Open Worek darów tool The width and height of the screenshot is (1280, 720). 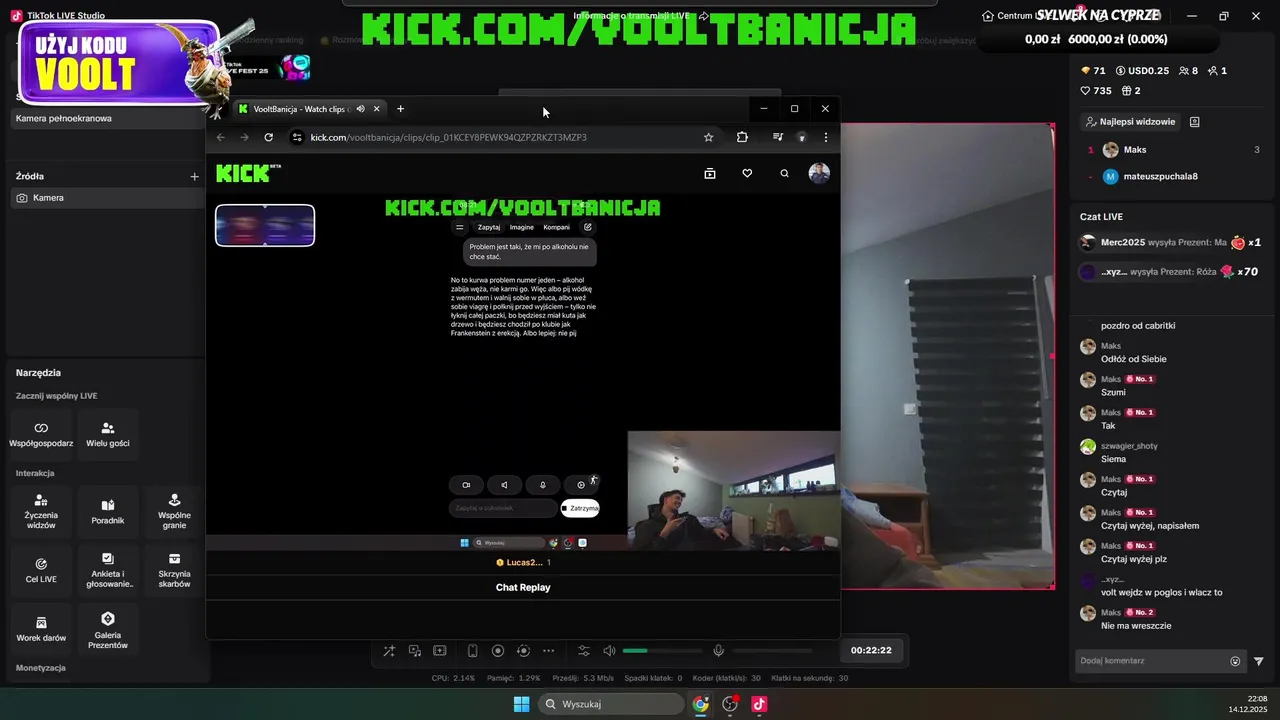(41, 628)
